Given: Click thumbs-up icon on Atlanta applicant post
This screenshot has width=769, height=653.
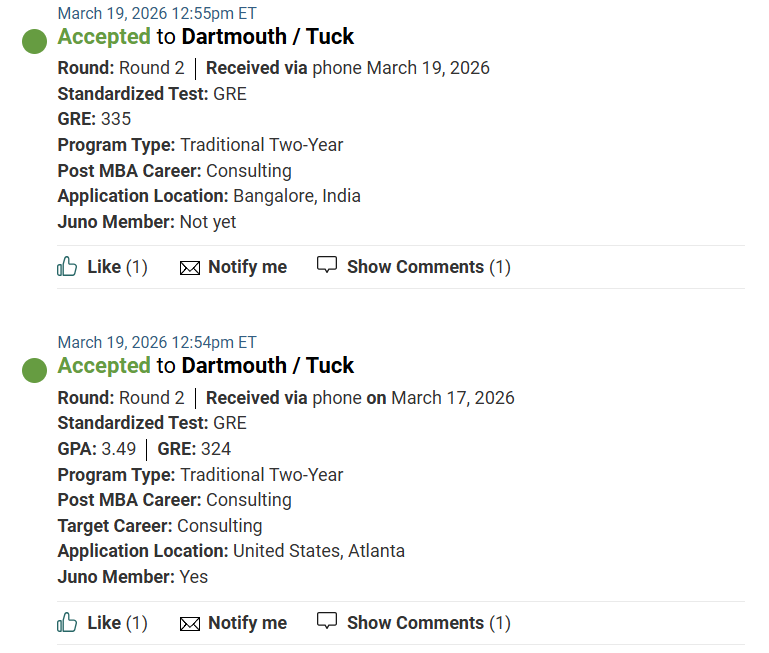Looking at the screenshot, I should click(67, 622).
